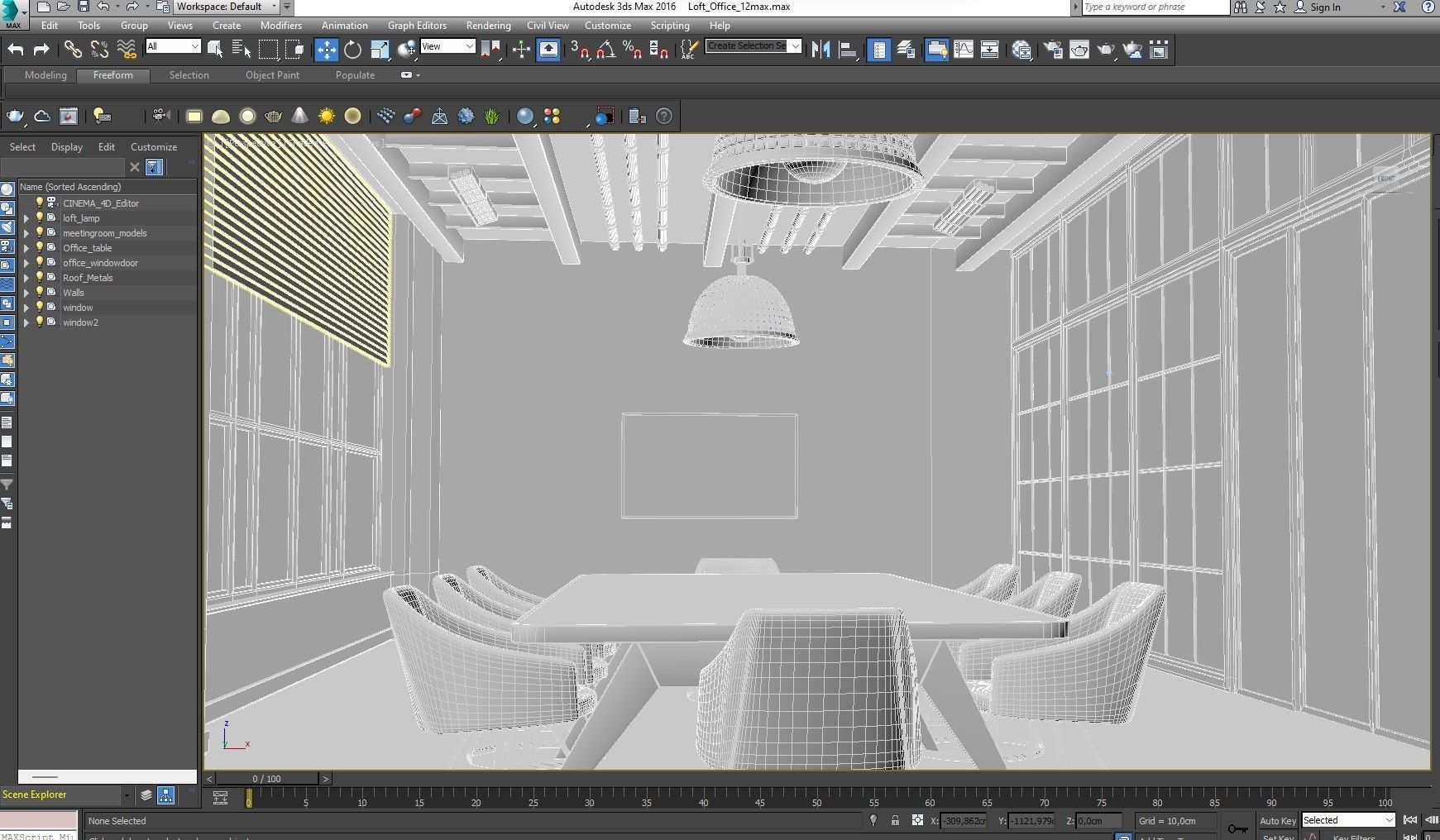Click the Sign In link
Screen dimensions: 1440x840
click(1325, 7)
